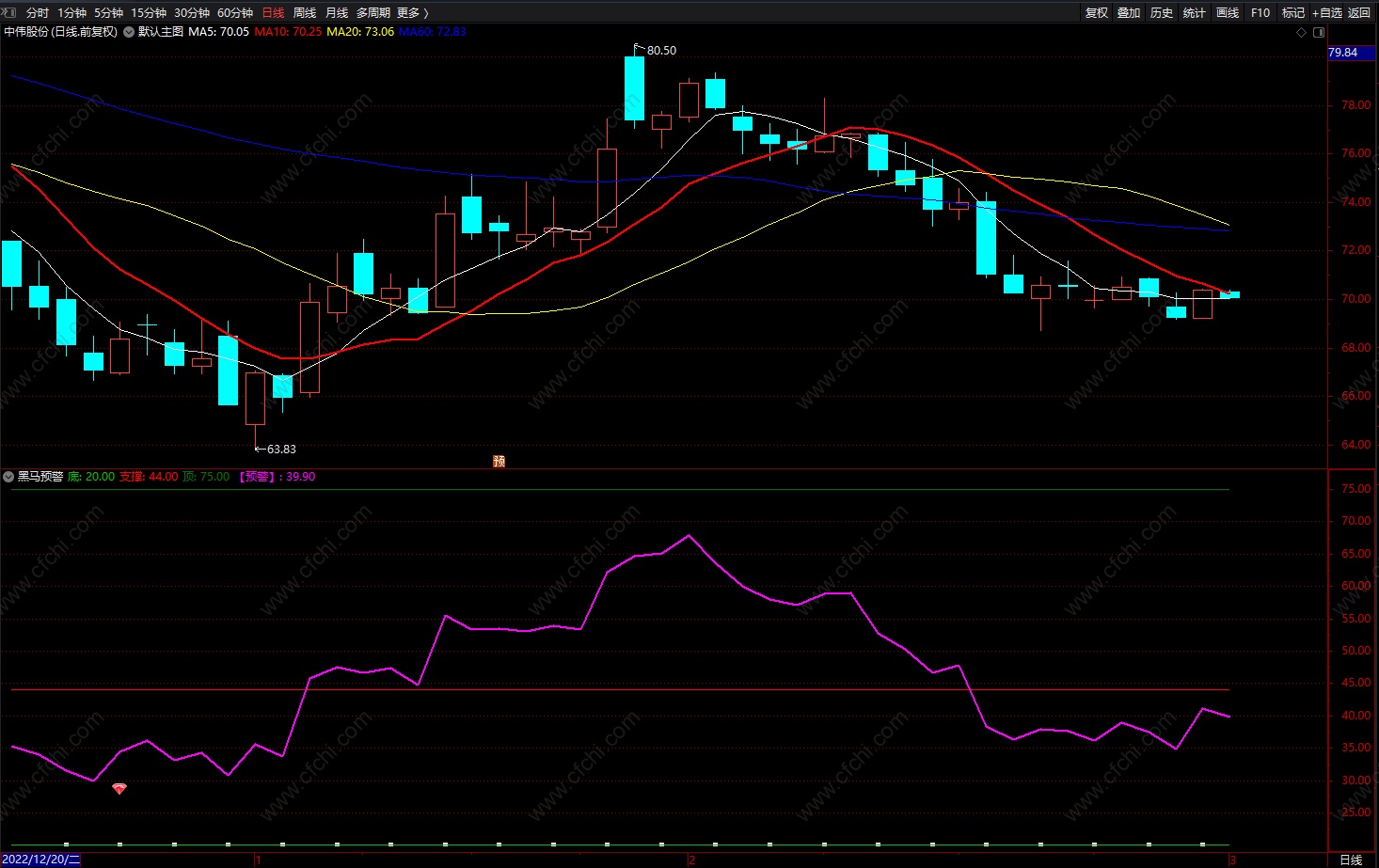Image resolution: width=1379 pixels, height=868 pixels.
Task: Click MA20: 73.06 indicator value
Action: click(x=360, y=32)
